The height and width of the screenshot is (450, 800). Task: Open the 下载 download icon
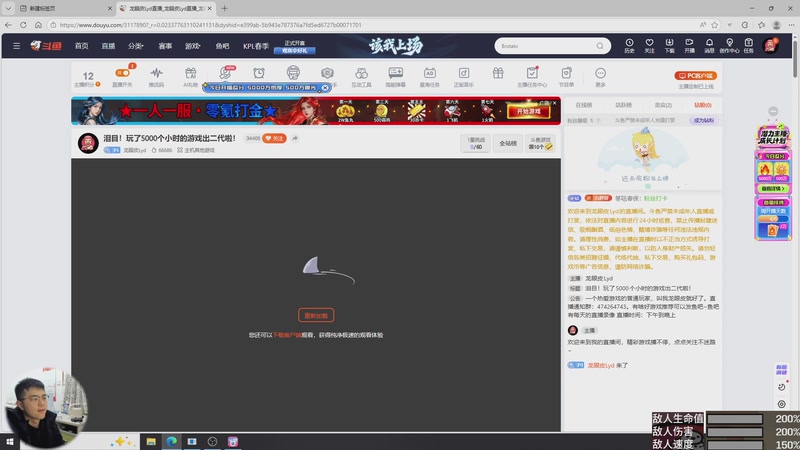pyautogui.click(x=669, y=46)
